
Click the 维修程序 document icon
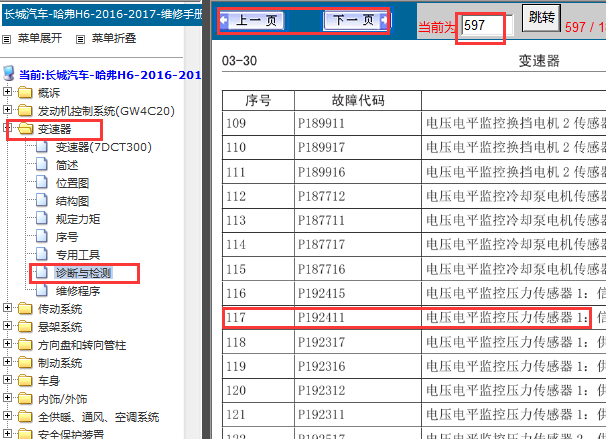pos(42,290)
